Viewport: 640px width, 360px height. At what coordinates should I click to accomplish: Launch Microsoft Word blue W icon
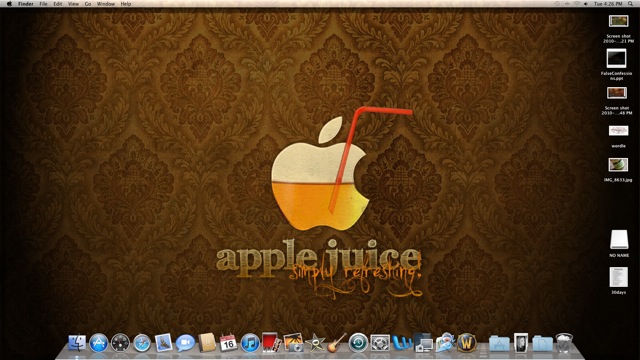coord(402,343)
